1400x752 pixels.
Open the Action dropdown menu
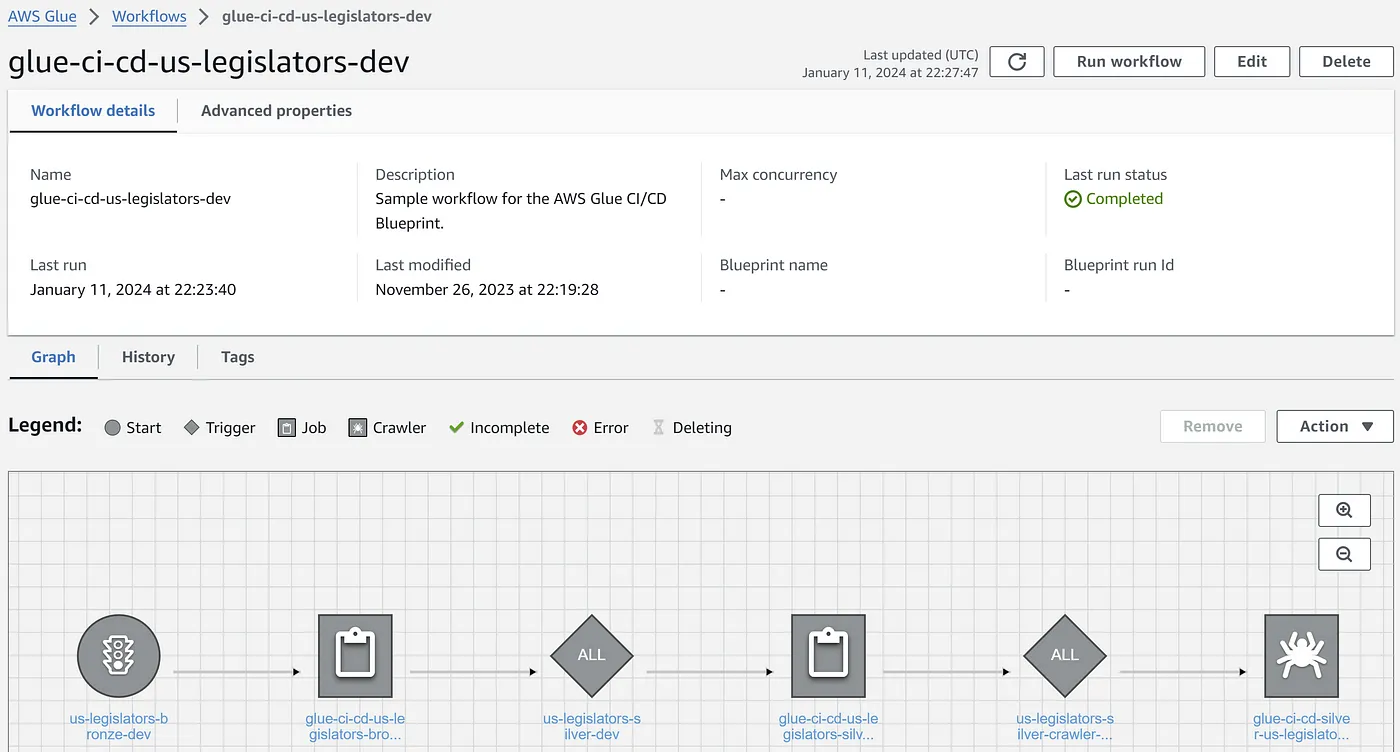point(1335,426)
